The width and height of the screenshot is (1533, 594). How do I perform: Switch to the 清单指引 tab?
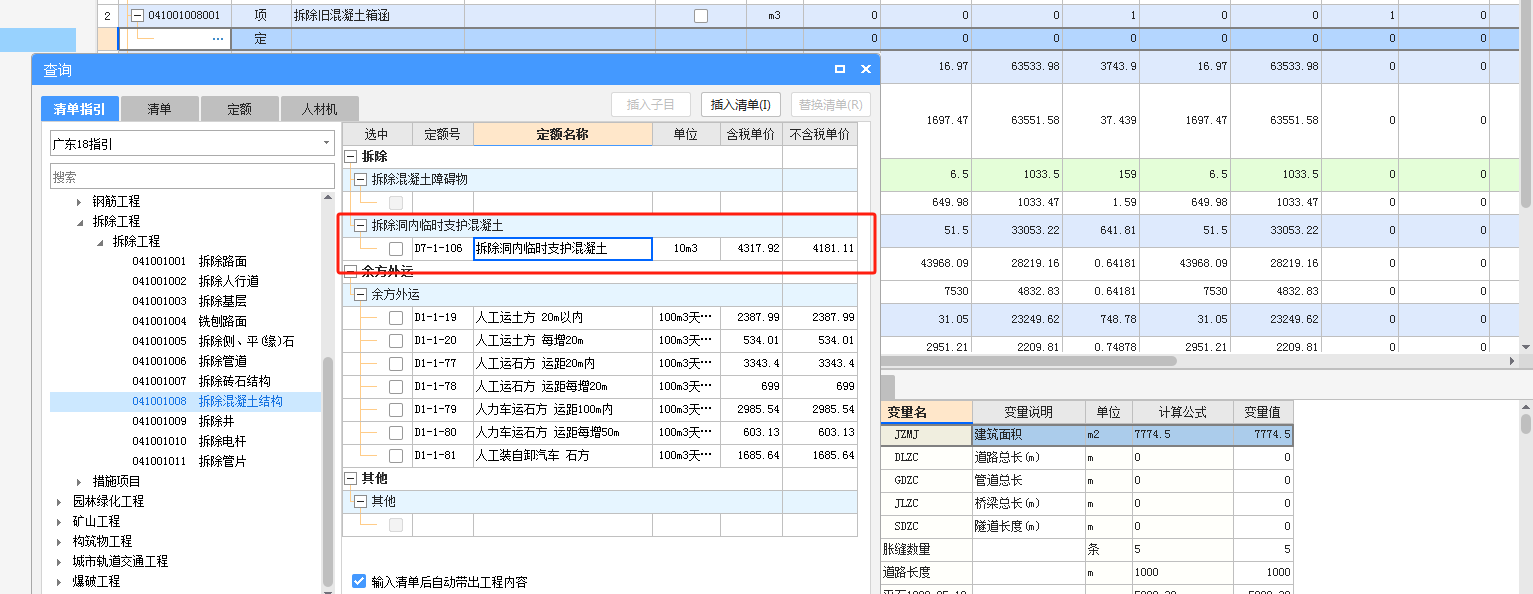pyautogui.click(x=80, y=109)
